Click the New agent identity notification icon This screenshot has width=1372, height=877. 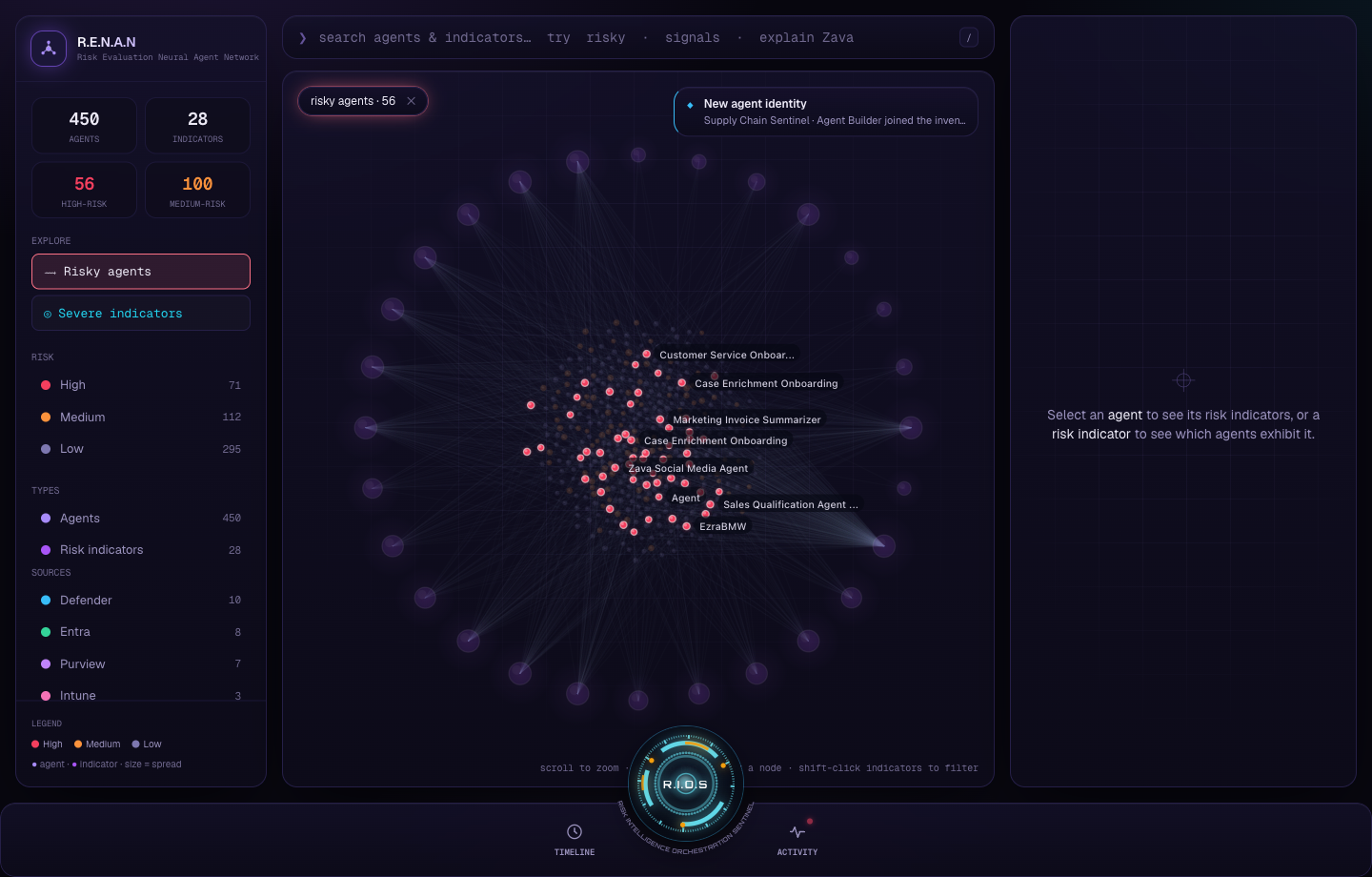[x=690, y=105]
